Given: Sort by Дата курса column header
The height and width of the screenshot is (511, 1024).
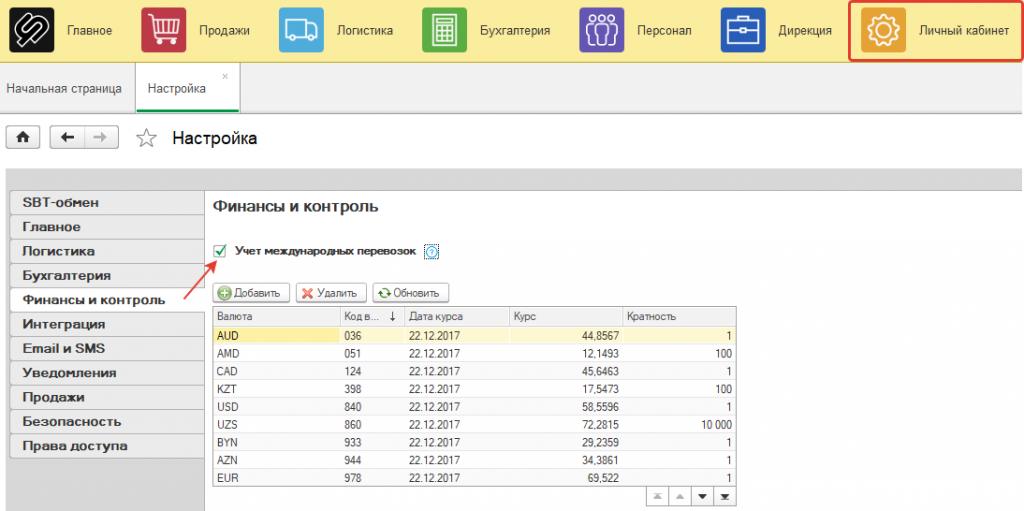Looking at the screenshot, I should tap(456, 316).
